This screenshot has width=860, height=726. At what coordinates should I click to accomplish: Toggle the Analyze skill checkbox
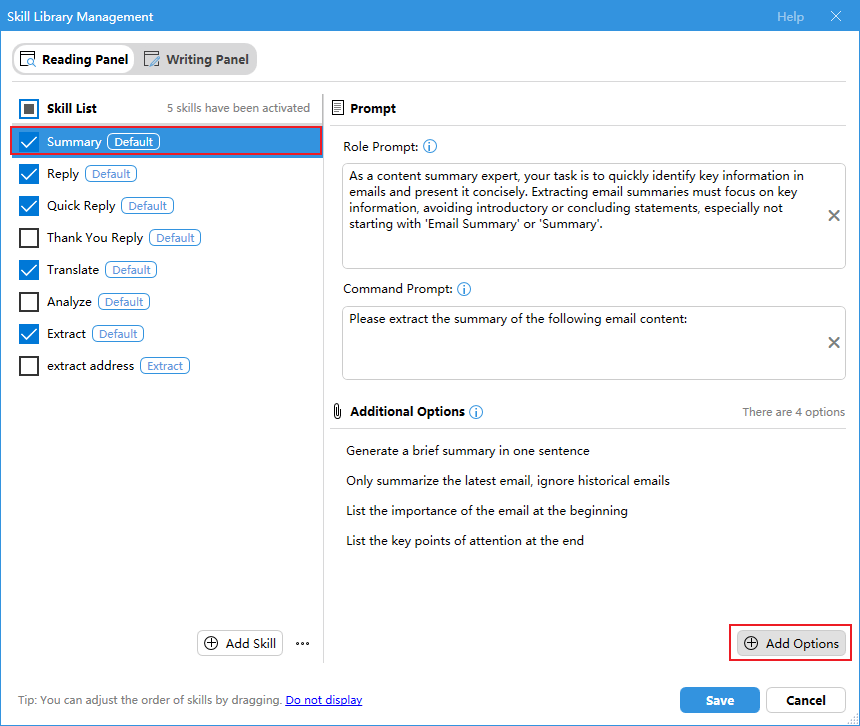point(29,302)
